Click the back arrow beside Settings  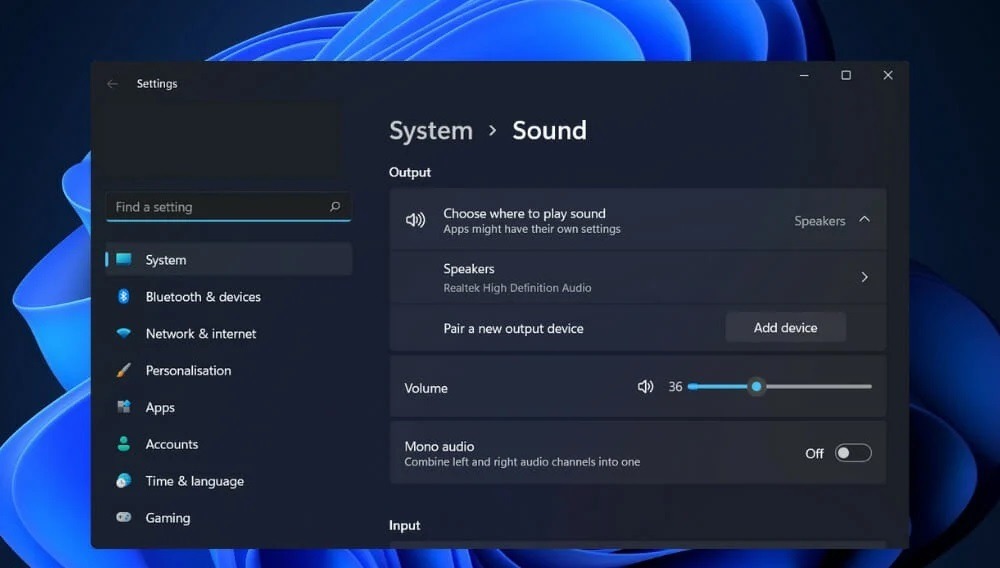112,84
